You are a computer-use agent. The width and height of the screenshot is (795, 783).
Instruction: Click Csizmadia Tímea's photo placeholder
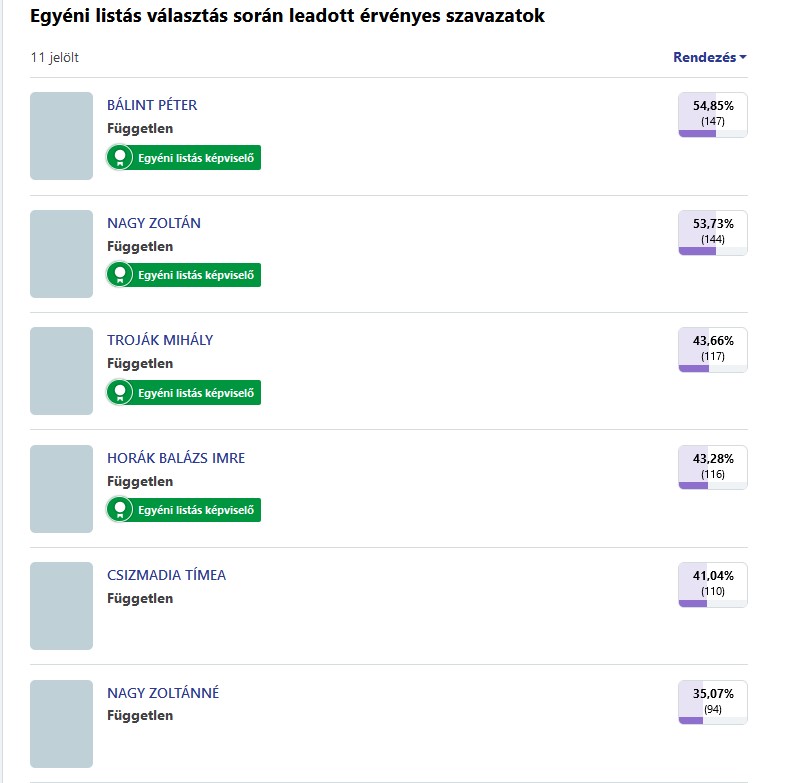click(62, 606)
